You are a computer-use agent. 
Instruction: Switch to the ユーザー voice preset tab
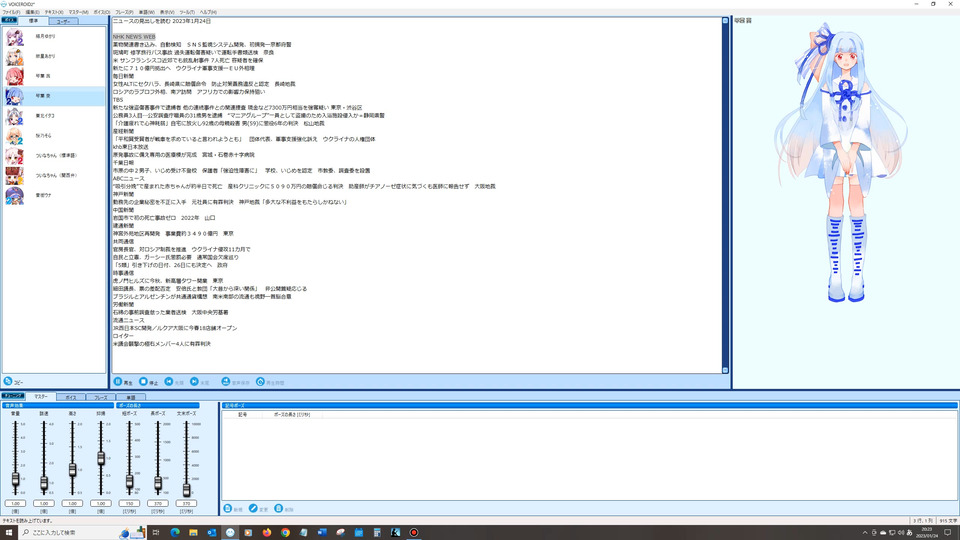[63, 21]
